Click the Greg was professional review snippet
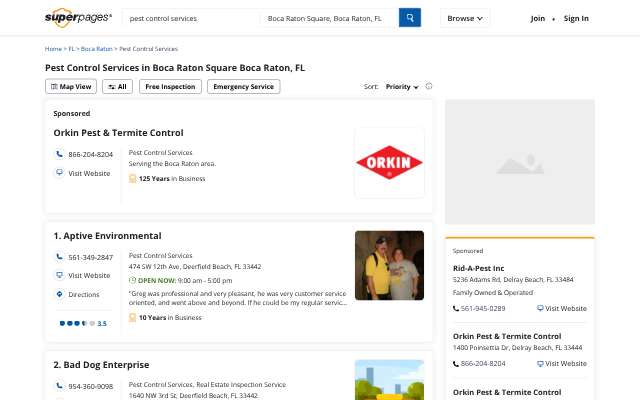Viewport: 640px width, 400px height. [x=238, y=298]
